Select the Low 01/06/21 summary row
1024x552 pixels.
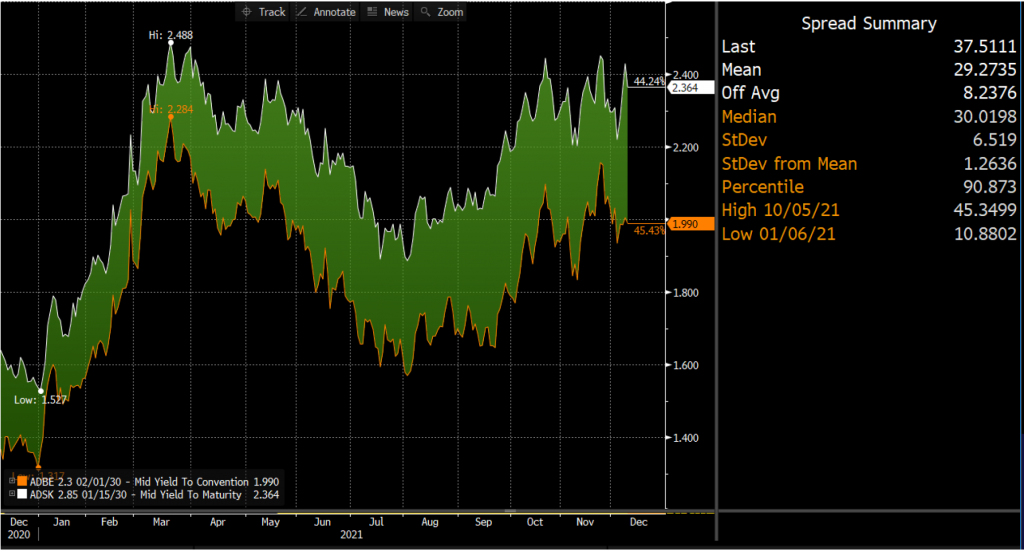click(869, 232)
